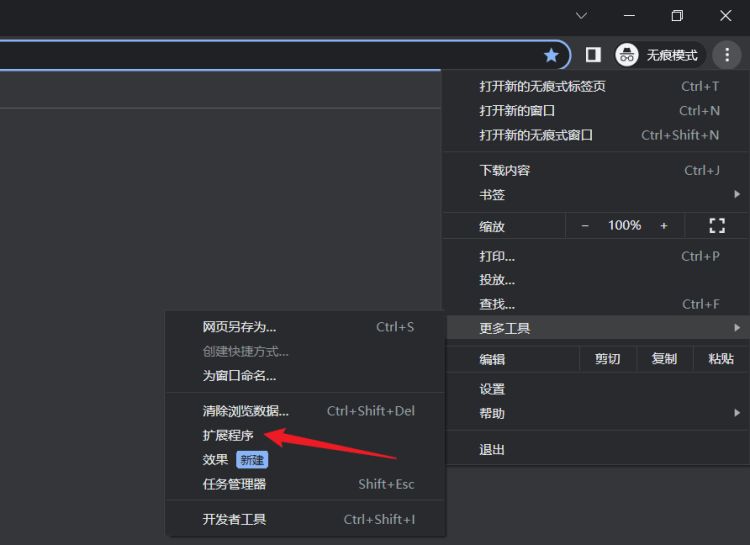Choose 打印... from the menu
The image size is (750, 545).
596,256
